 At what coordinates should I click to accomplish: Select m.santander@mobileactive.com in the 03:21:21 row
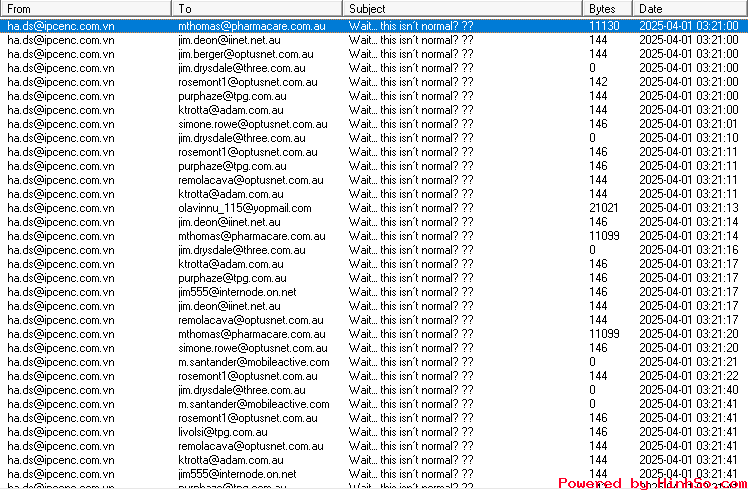pyautogui.click(x=254, y=362)
